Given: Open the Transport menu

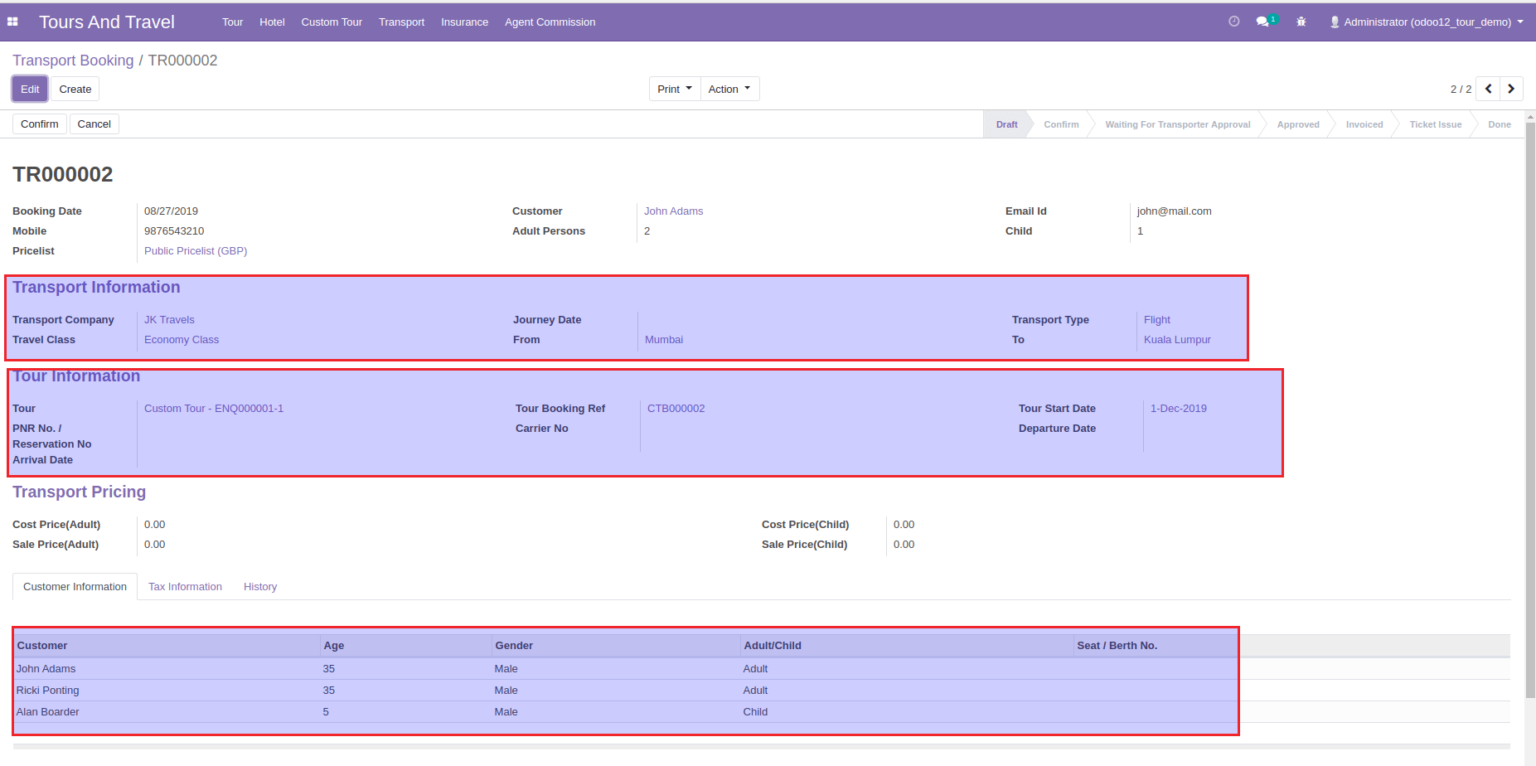Looking at the screenshot, I should pyautogui.click(x=401, y=21).
